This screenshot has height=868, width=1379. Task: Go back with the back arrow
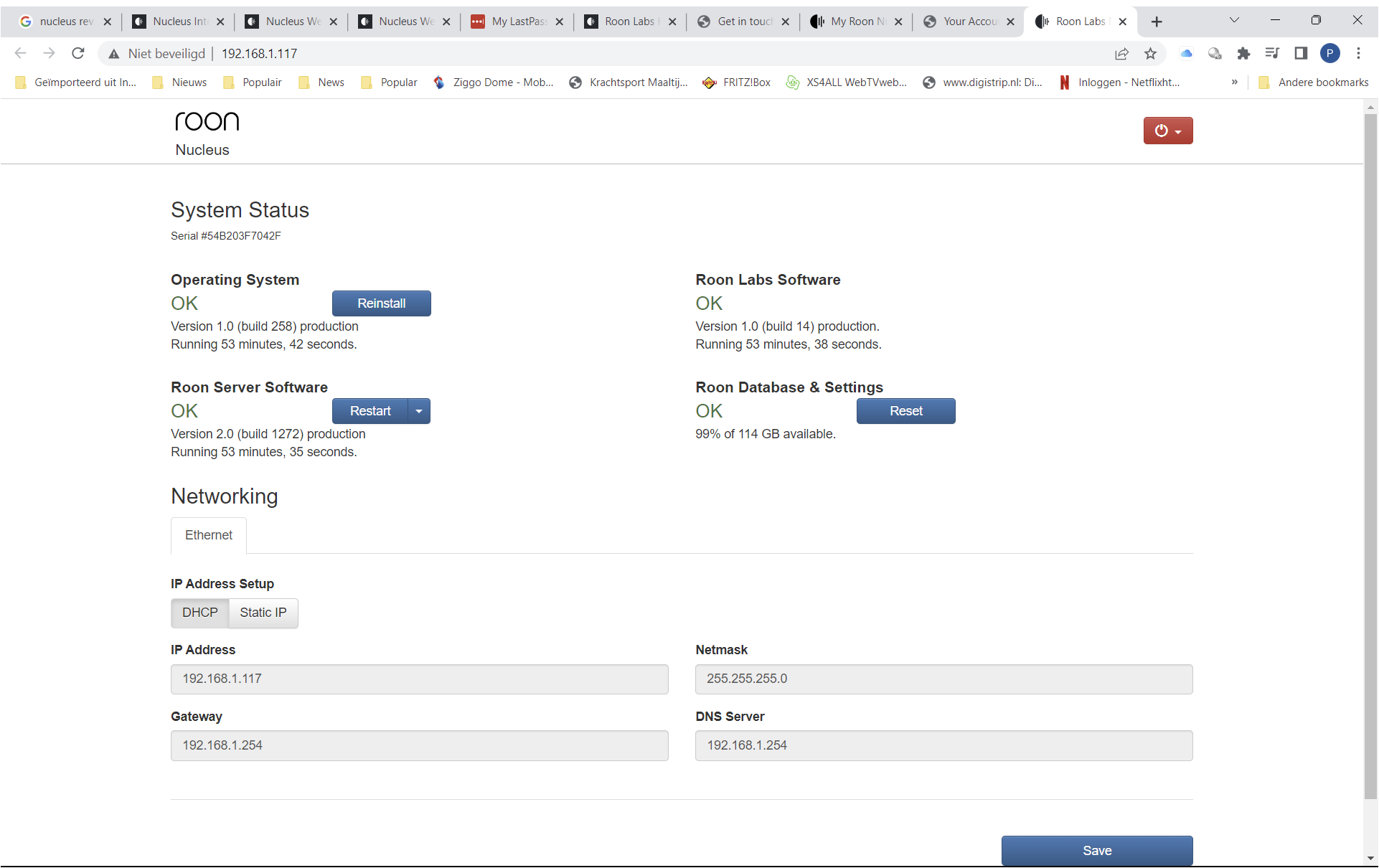click(20, 53)
